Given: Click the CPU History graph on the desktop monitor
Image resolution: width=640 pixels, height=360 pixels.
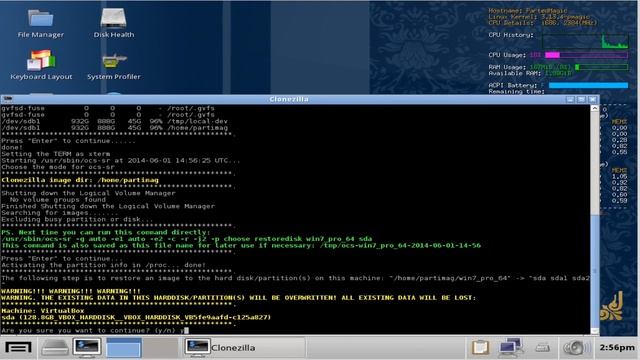Looking at the screenshot, I should click(x=585, y=41).
